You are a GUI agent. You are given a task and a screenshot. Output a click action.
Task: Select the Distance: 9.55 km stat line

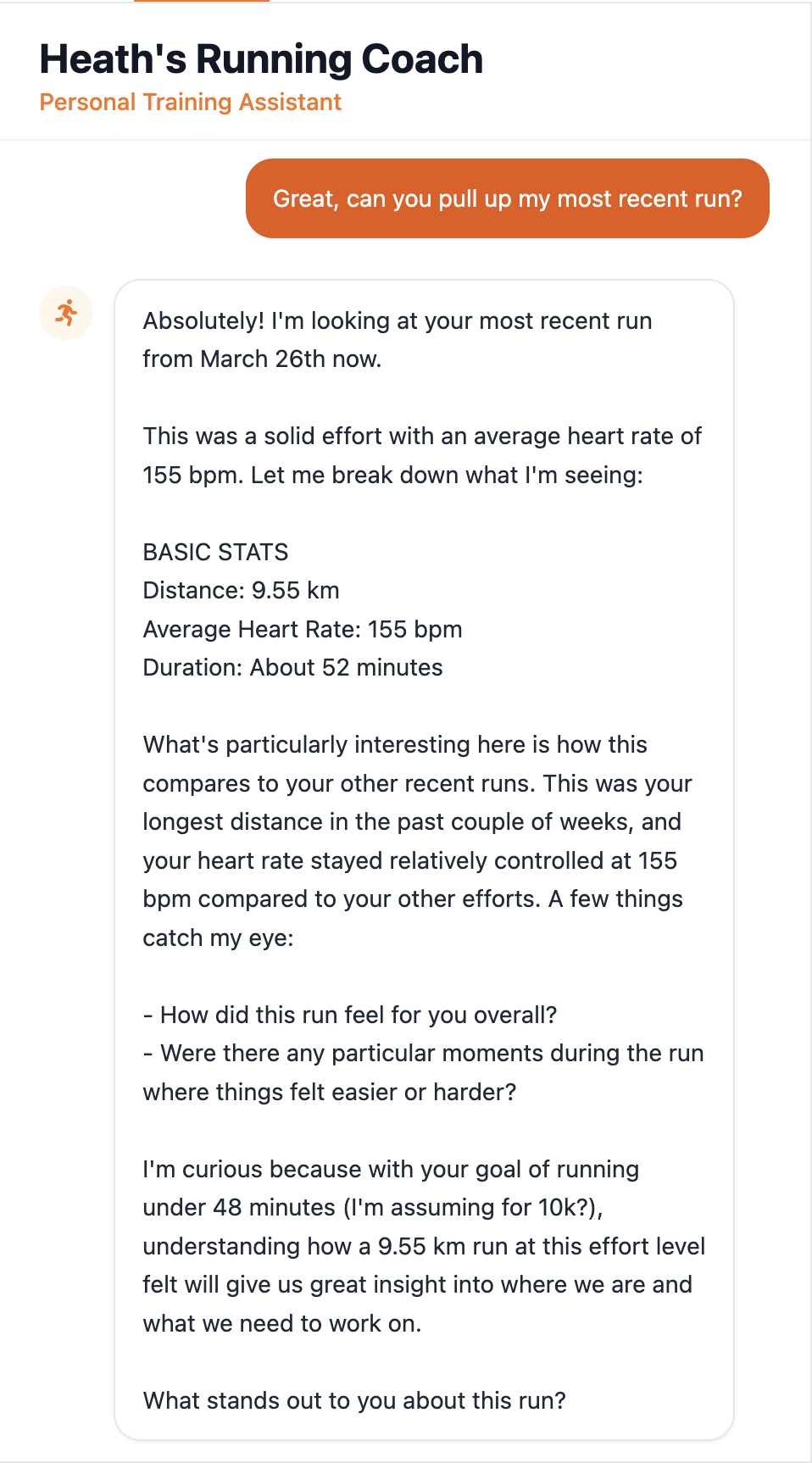241,590
